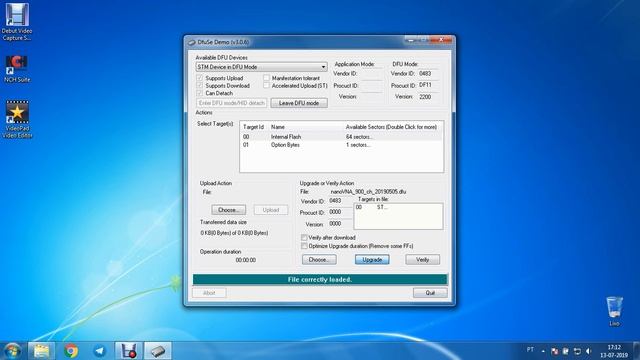Select target 00 in Targets in file list
Viewport: 640px width, 360px height.
click(398, 207)
